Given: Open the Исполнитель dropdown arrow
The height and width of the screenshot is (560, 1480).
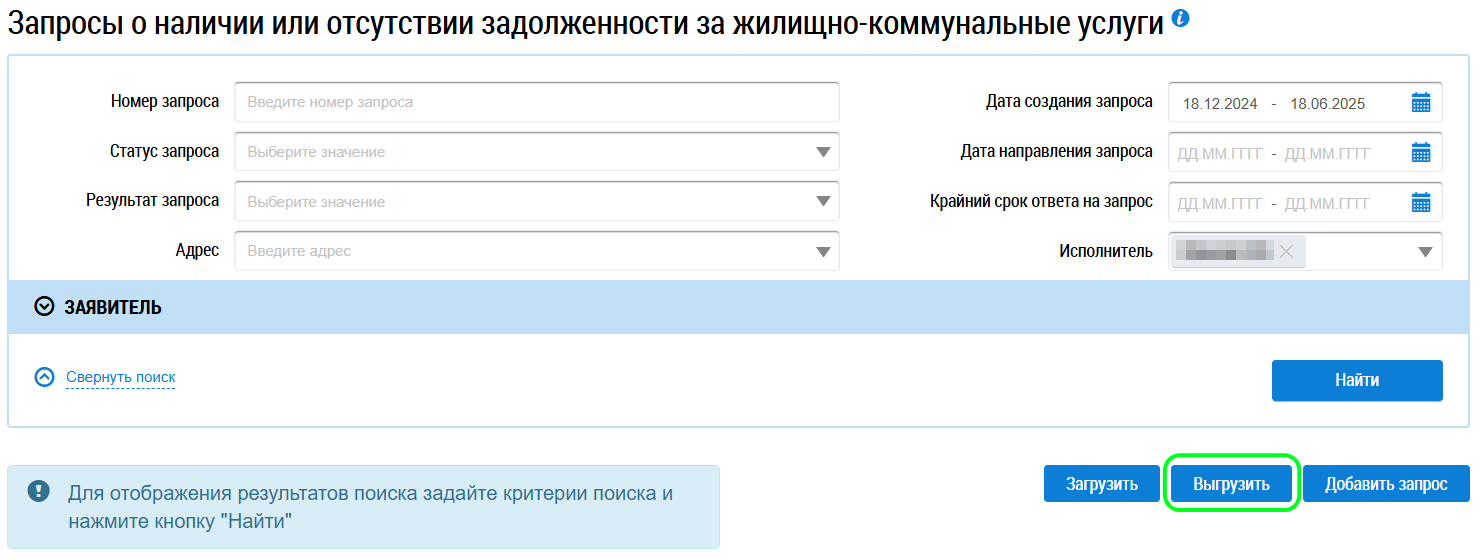Looking at the screenshot, I should point(1426,252).
